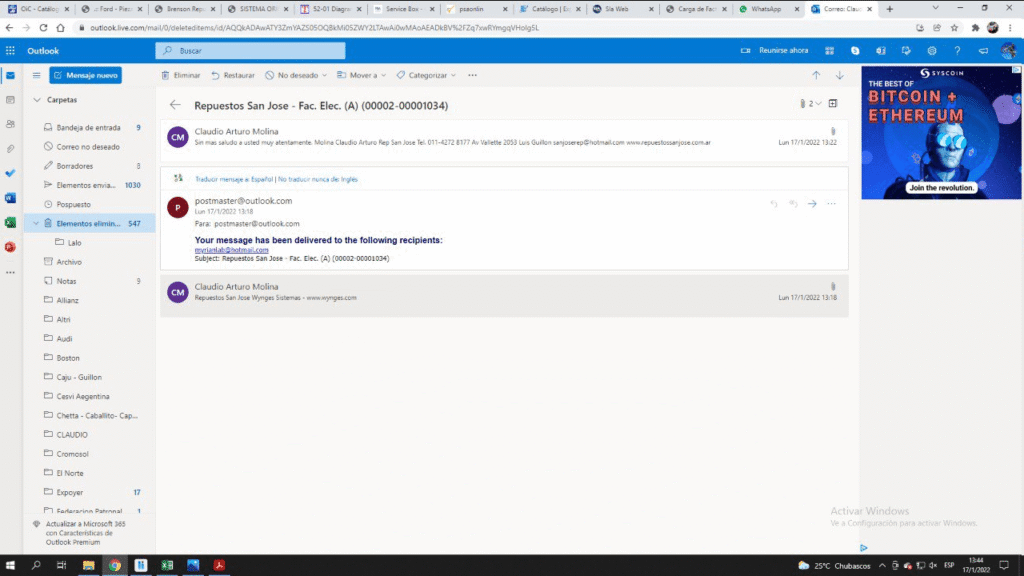Screen dimensions: 1024x576
Task: Open Skype from the Outlook header
Action: pos(855,50)
